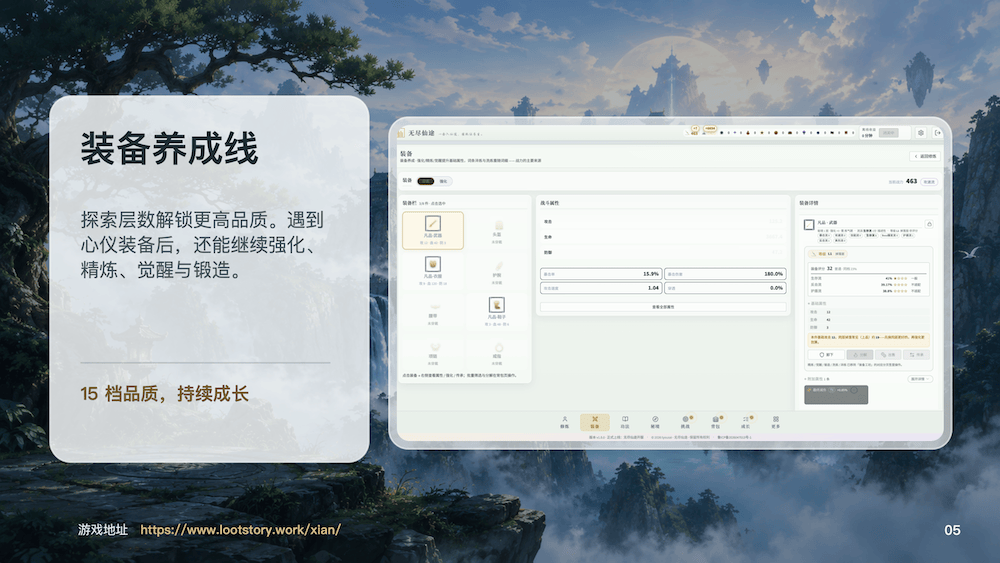Click the 返回修炼 back button
Viewport: 1000px width, 563px height.
(925, 156)
